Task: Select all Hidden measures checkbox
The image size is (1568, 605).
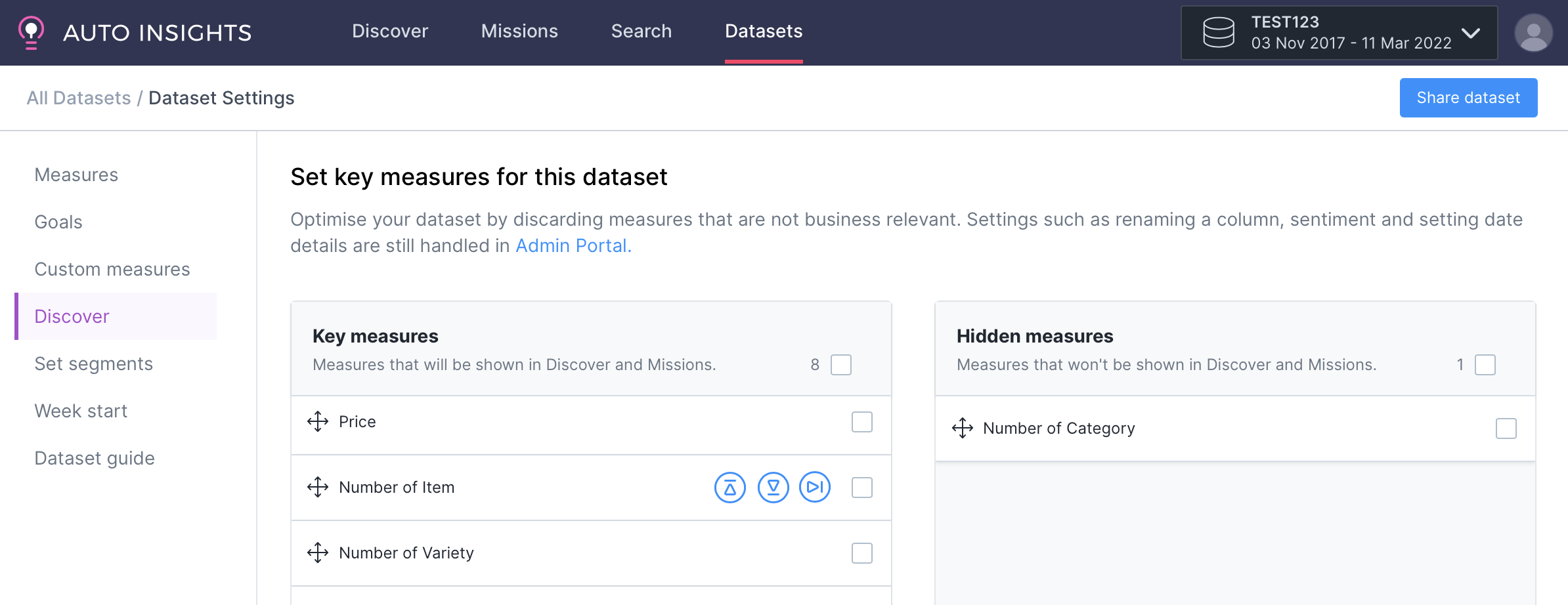Action: coord(1485,365)
